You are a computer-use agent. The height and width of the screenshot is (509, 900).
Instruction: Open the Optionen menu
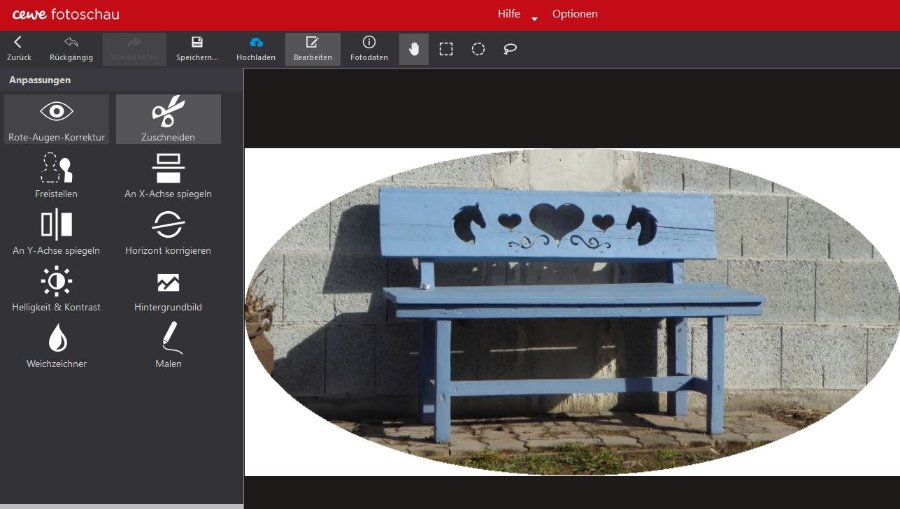(x=575, y=14)
